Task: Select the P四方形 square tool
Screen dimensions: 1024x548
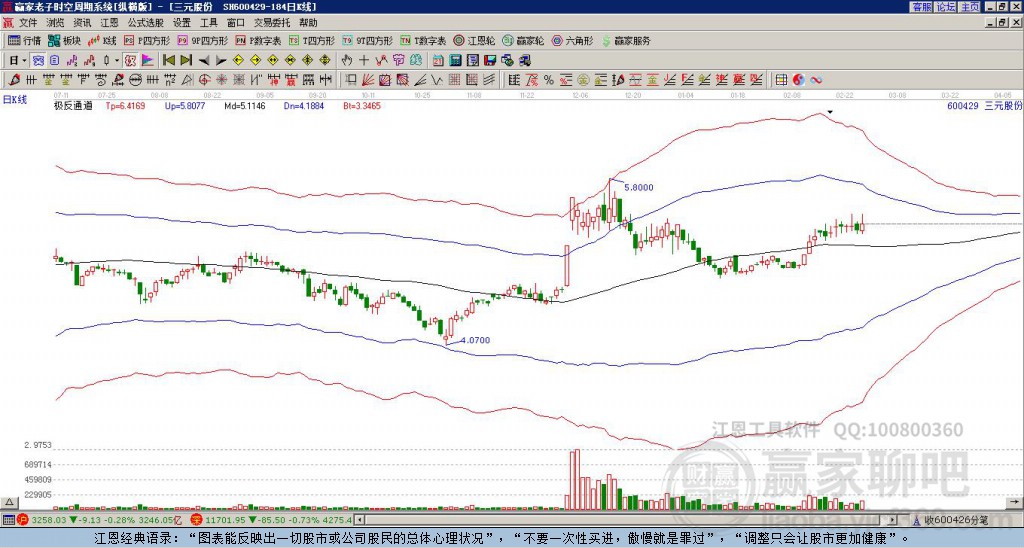Action: [148, 41]
